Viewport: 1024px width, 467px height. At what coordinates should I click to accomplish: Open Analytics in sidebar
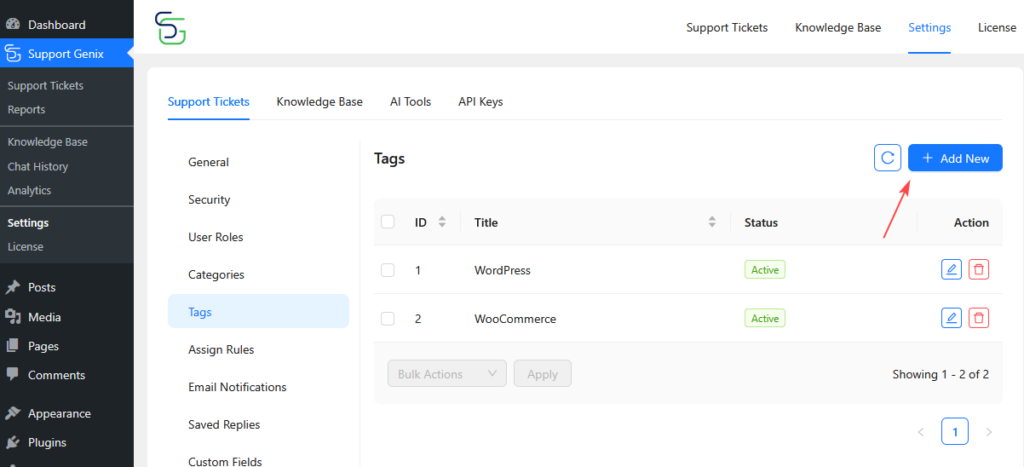point(29,191)
